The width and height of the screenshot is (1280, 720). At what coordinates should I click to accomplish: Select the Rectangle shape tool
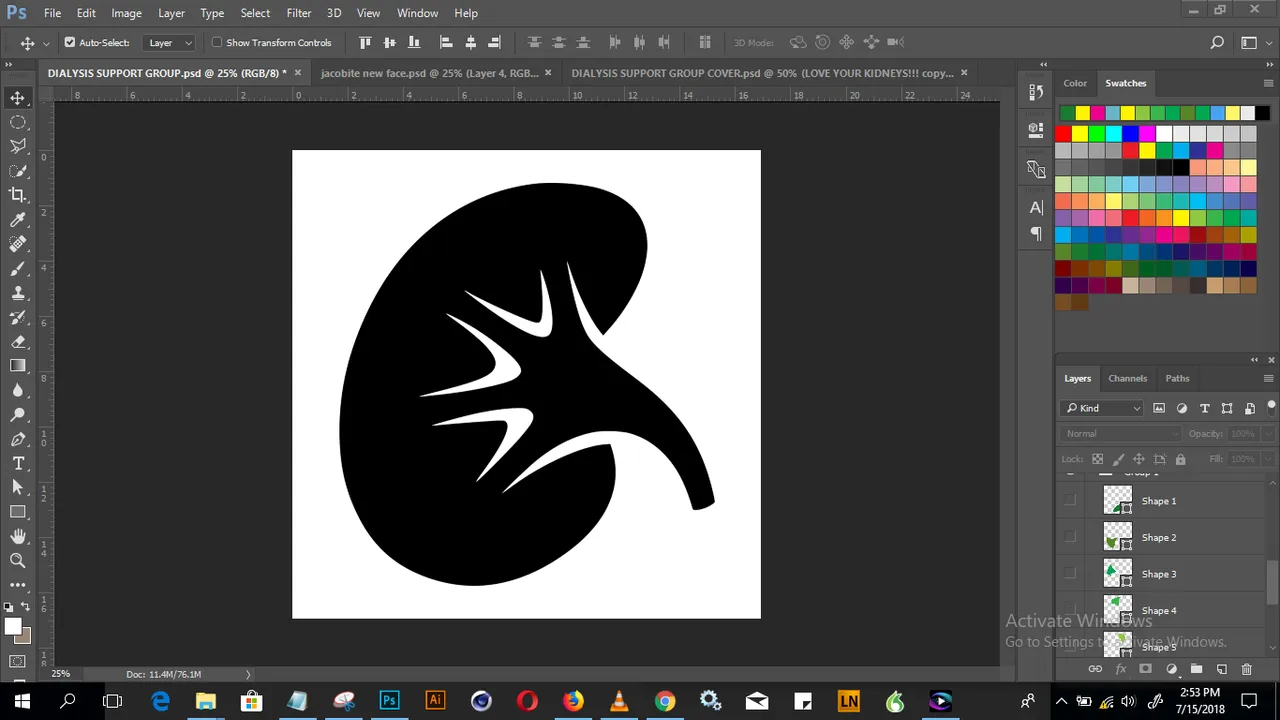[18, 512]
